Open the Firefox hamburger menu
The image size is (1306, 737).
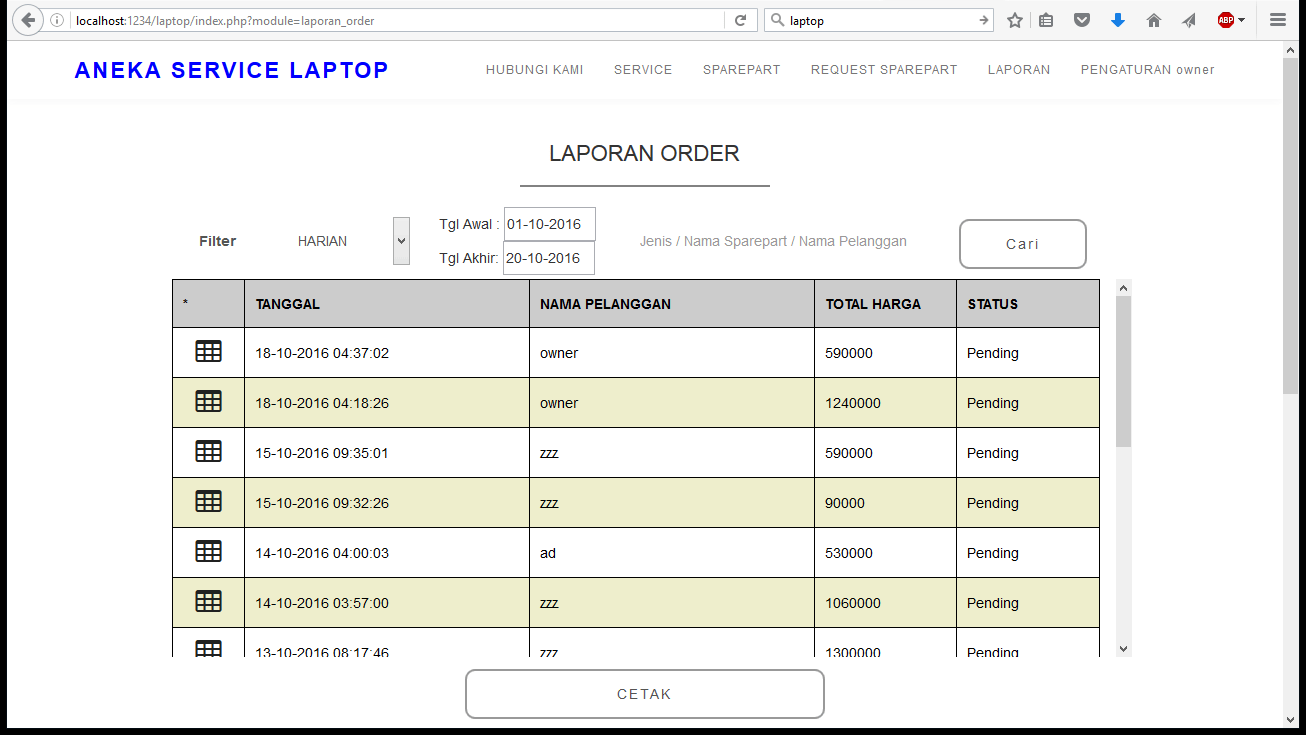coord(1277,20)
